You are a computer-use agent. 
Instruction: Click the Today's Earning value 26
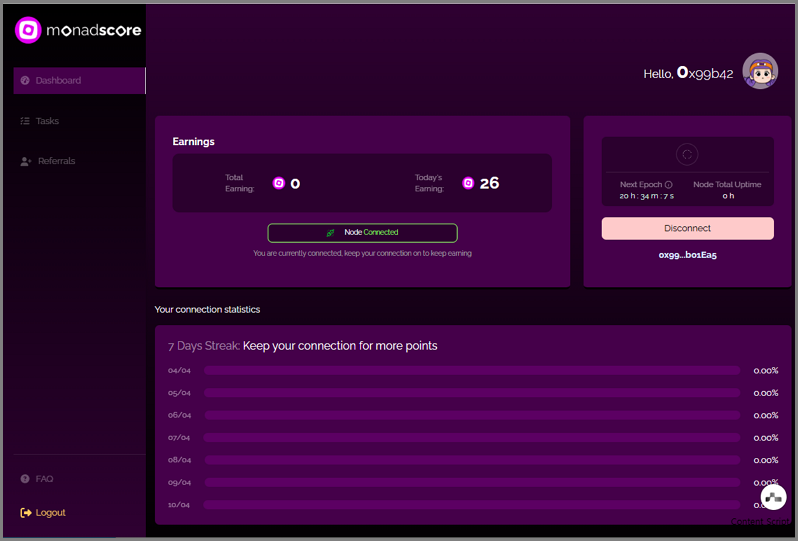click(490, 183)
